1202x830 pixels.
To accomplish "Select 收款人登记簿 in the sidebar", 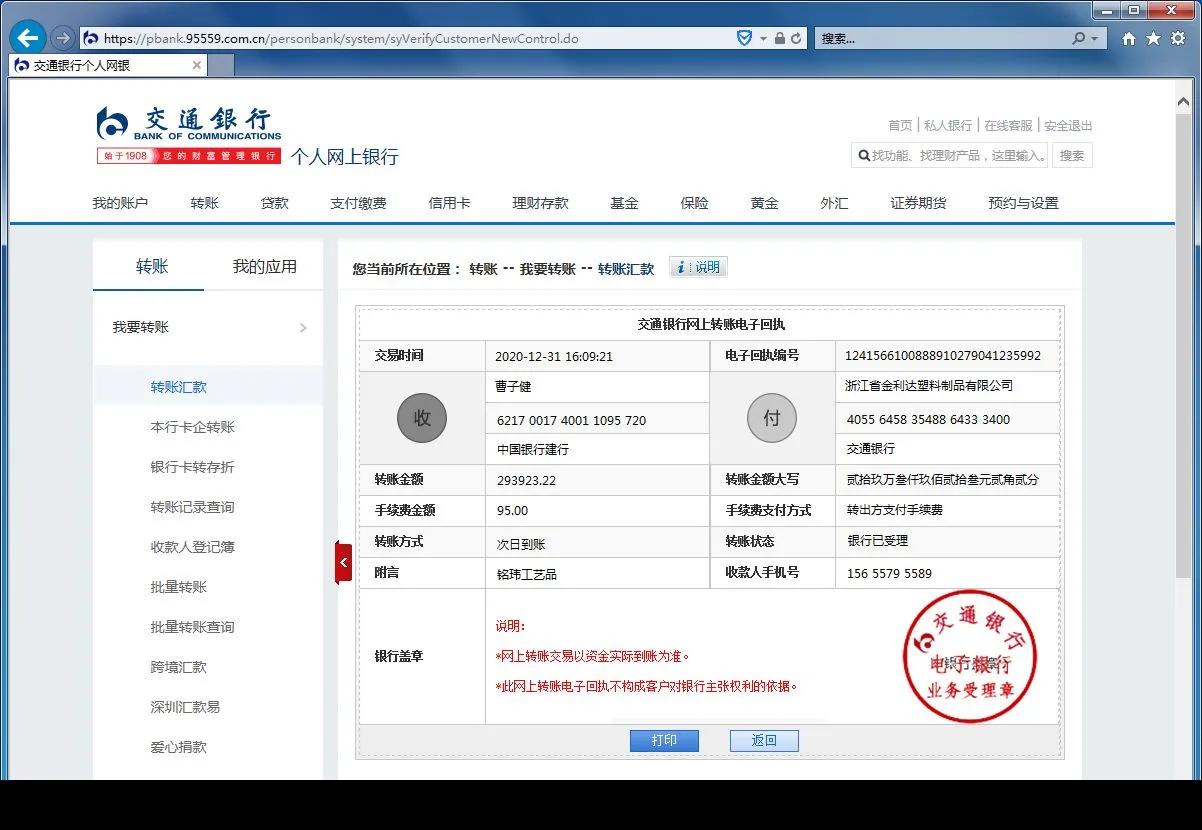I will pyautogui.click(x=193, y=547).
